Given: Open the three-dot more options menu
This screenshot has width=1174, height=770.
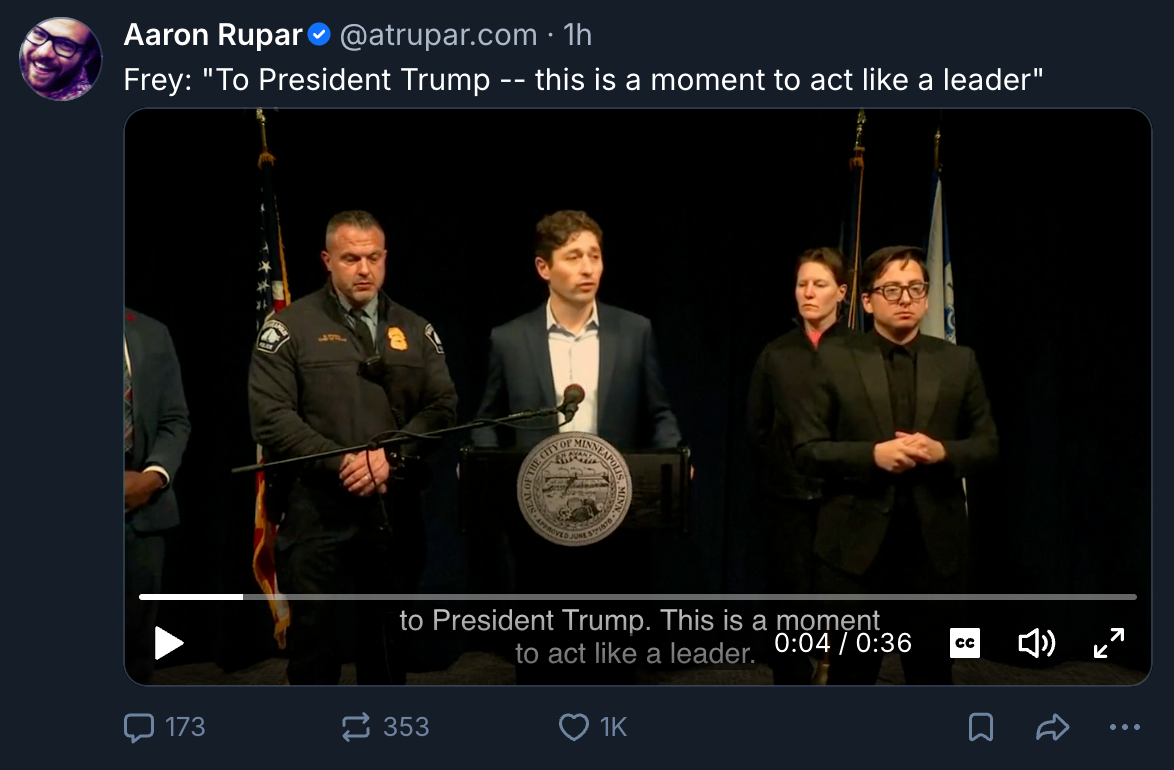Looking at the screenshot, I should (x=1125, y=727).
